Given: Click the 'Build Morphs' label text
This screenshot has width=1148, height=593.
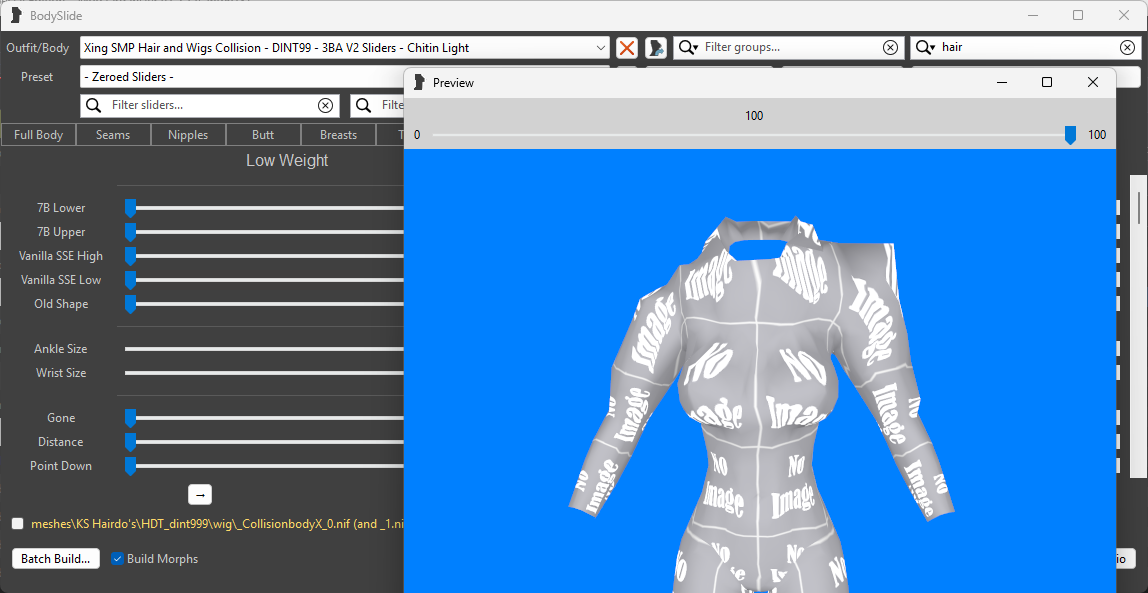Looking at the screenshot, I should point(163,559).
